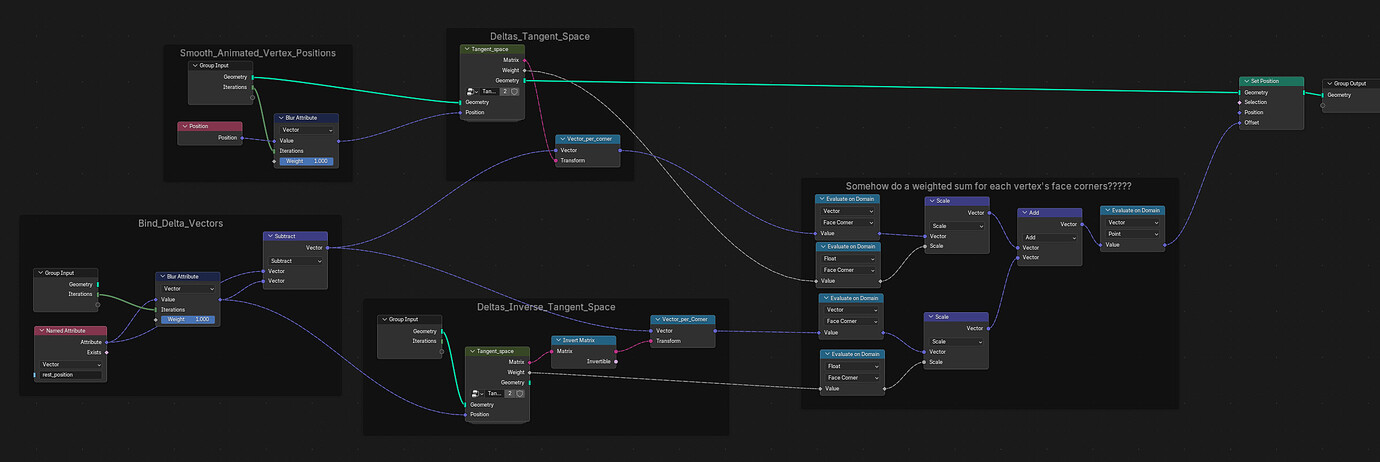Click Set Position's Geometry output socket
Screen dimensions: 1380x462
click(x=1304, y=92)
